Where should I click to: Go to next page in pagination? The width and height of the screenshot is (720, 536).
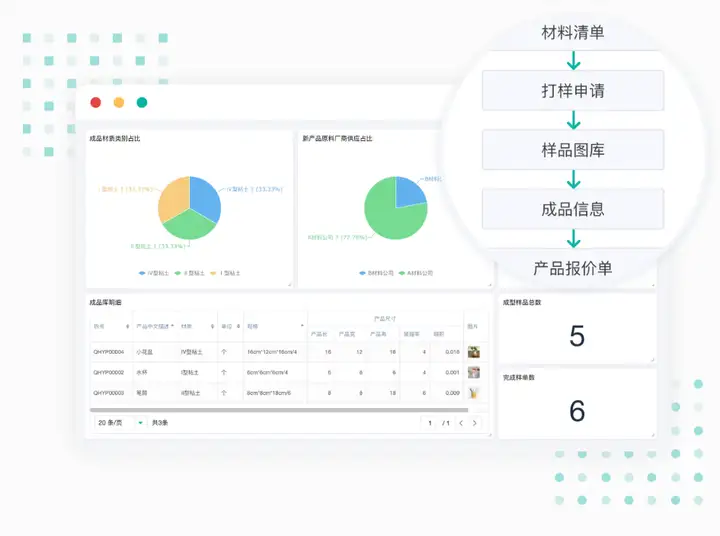pos(475,423)
